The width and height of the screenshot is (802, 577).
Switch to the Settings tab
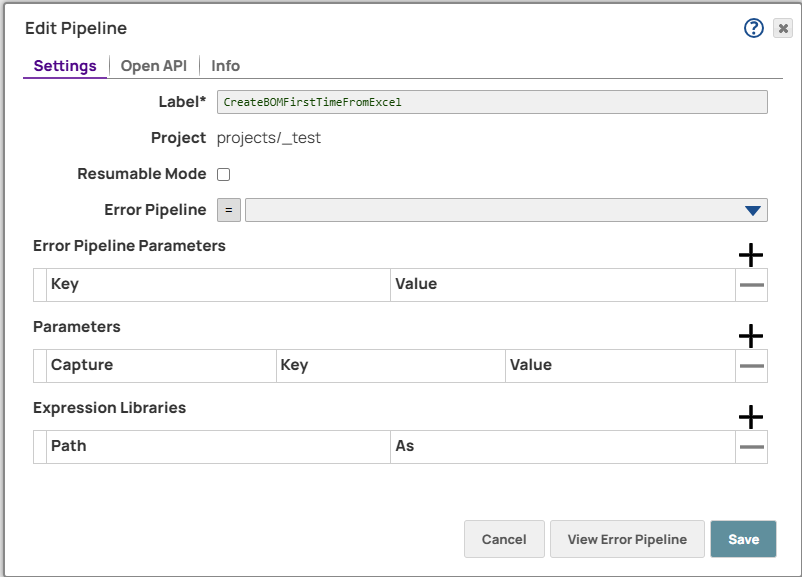(x=65, y=66)
